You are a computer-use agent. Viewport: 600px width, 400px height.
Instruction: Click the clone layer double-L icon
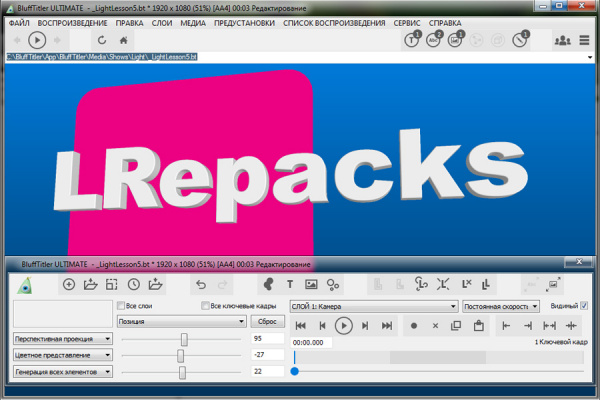[x=486, y=284]
